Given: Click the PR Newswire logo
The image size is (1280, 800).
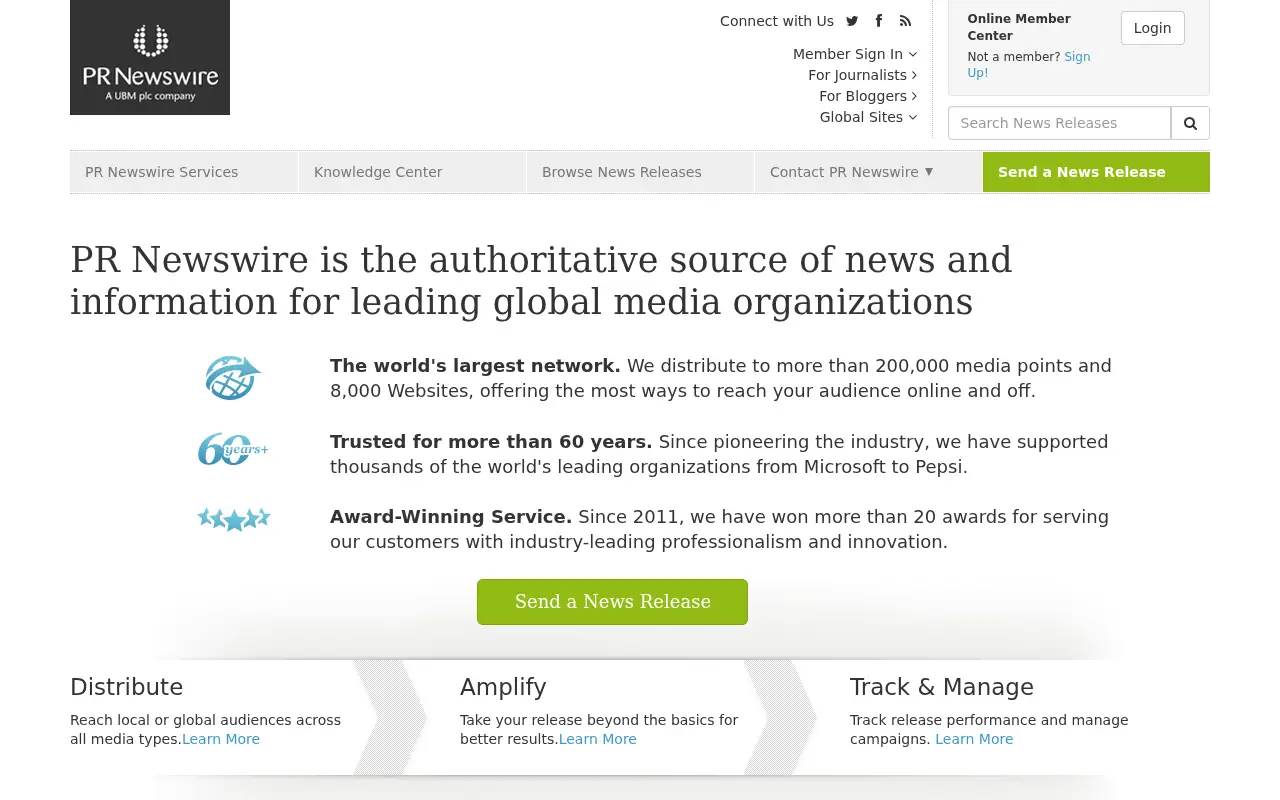Looking at the screenshot, I should pyautogui.click(x=150, y=57).
